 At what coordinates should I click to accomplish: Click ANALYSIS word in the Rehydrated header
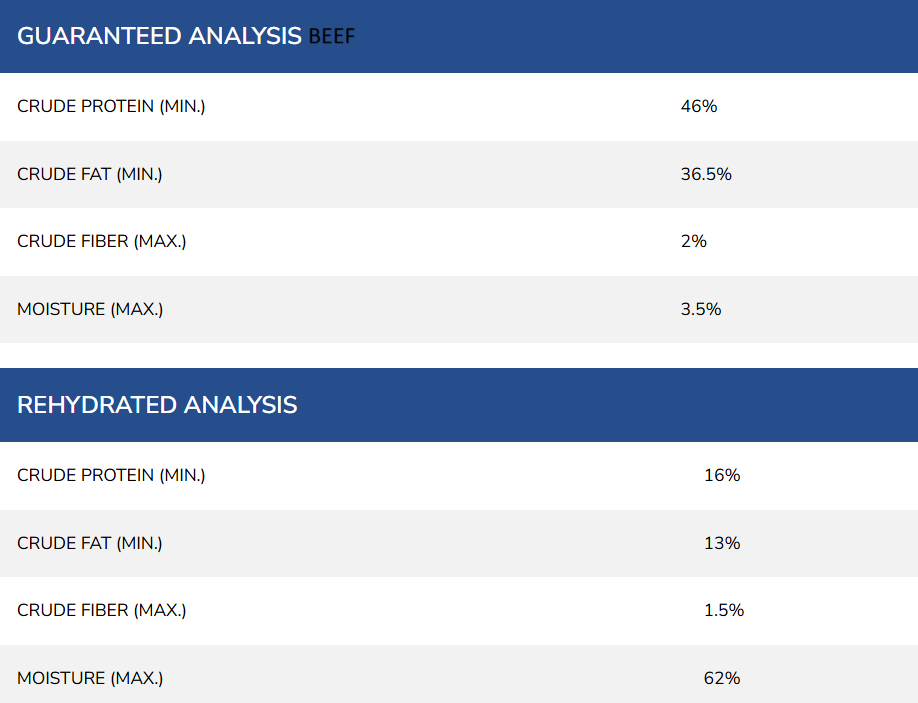240,405
